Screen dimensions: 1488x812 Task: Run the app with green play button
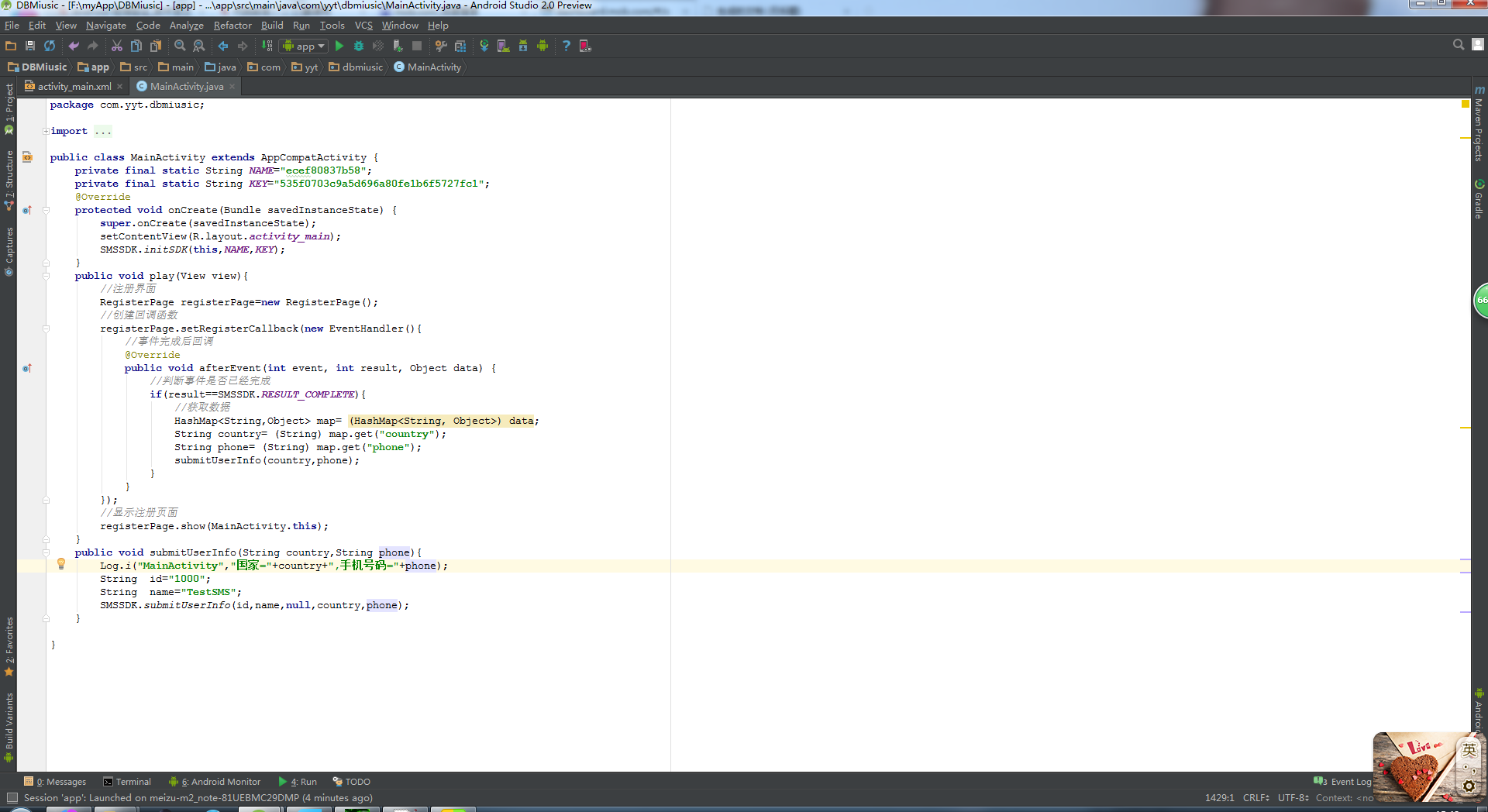[339, 46]
